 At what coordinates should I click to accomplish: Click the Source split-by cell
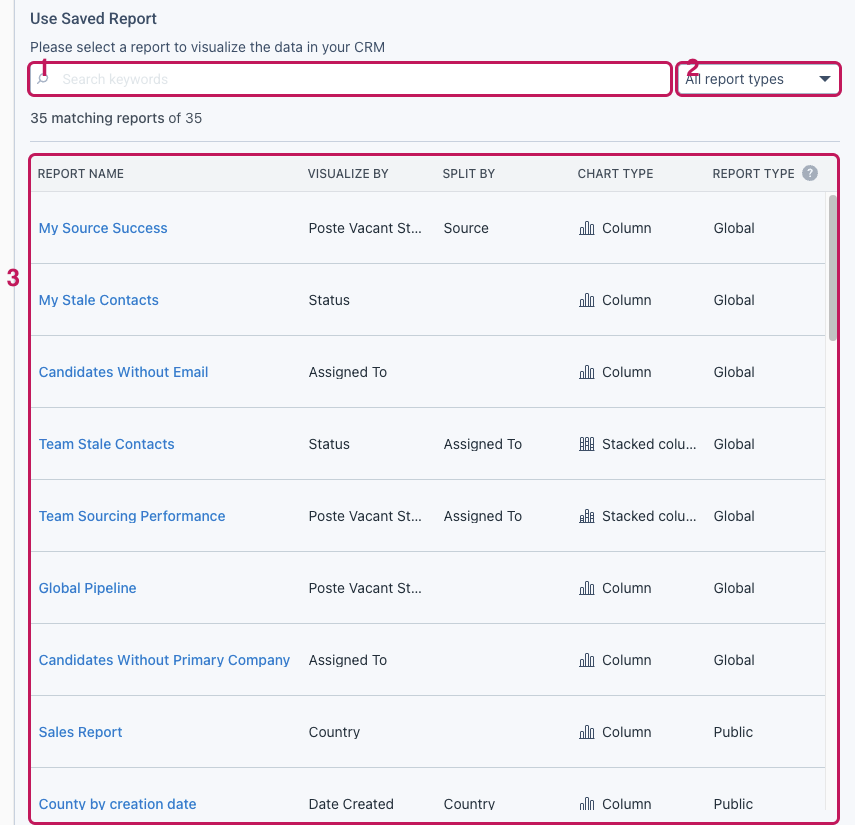[466, 228]
